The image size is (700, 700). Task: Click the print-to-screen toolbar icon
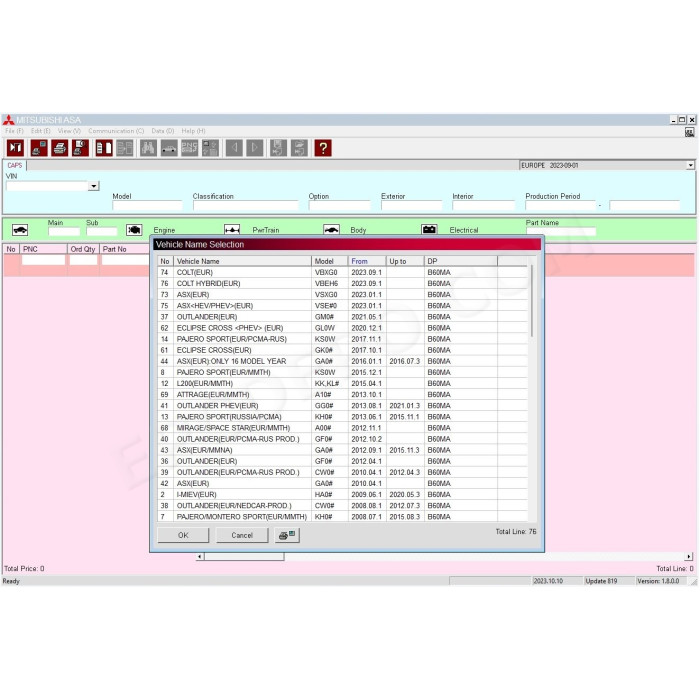tap(39, 148)
